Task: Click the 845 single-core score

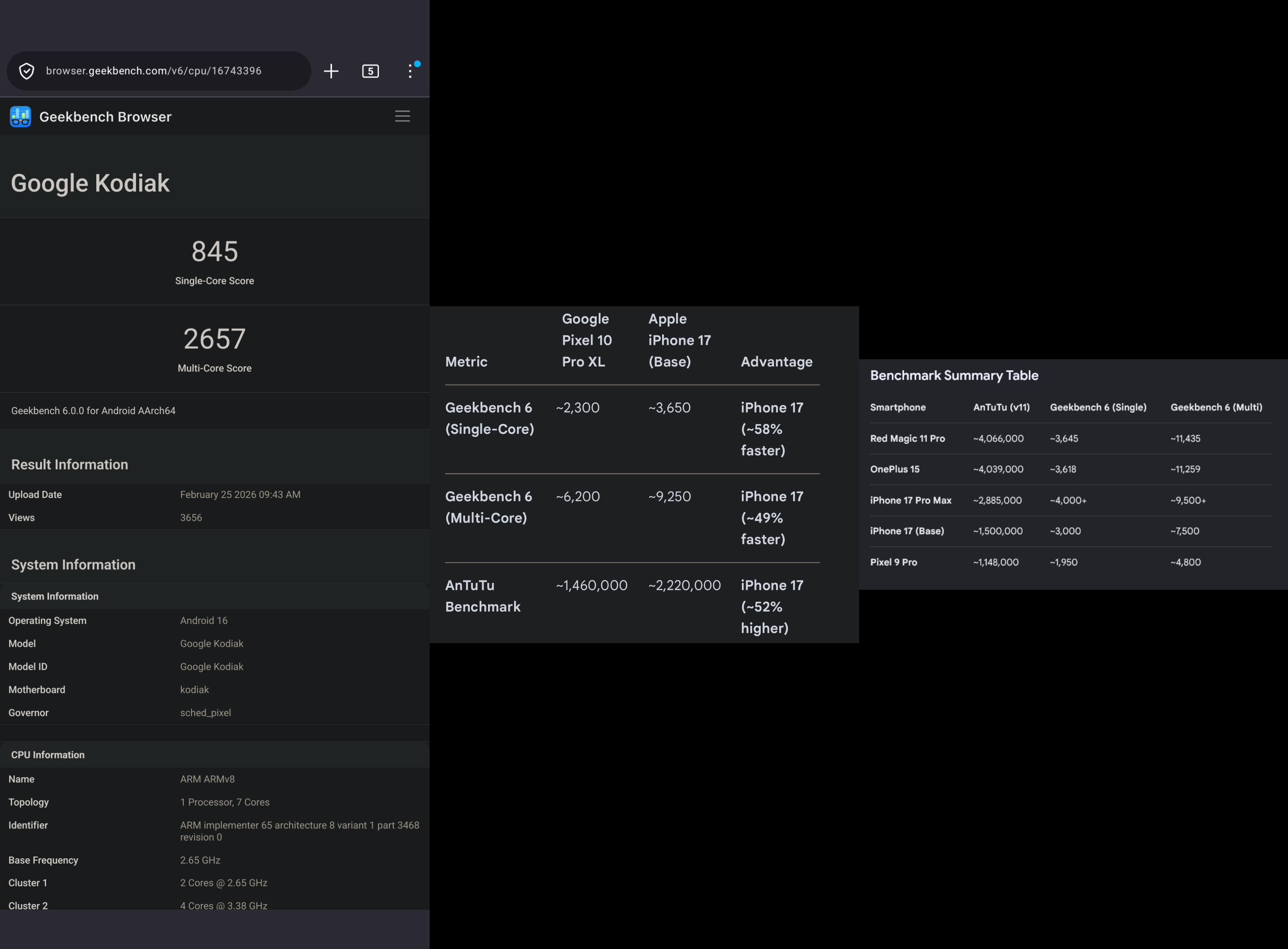Action: (x=215, y=251)
